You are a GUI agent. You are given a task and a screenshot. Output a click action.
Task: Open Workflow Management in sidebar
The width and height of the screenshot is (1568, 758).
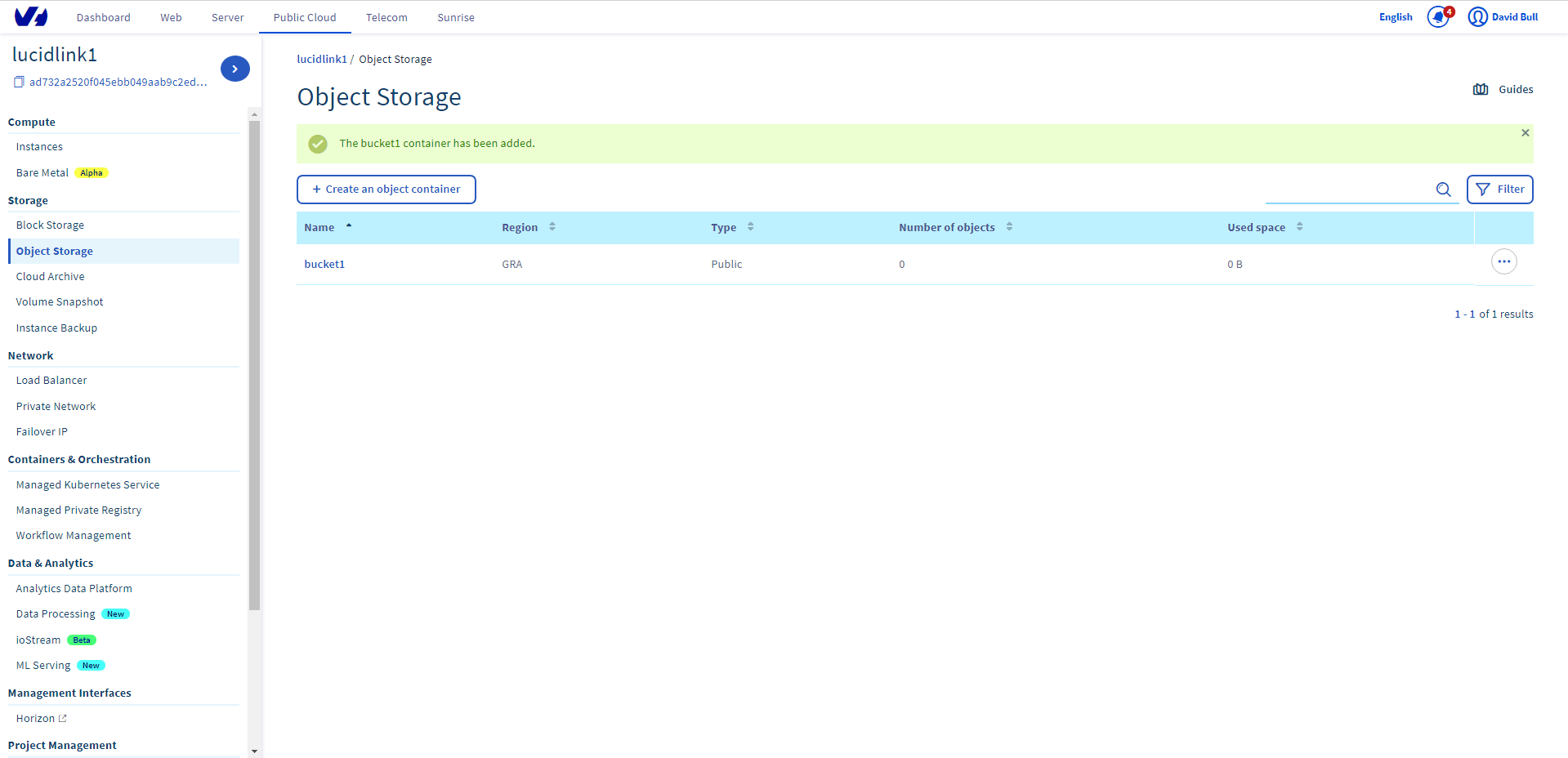pos(74,536)
